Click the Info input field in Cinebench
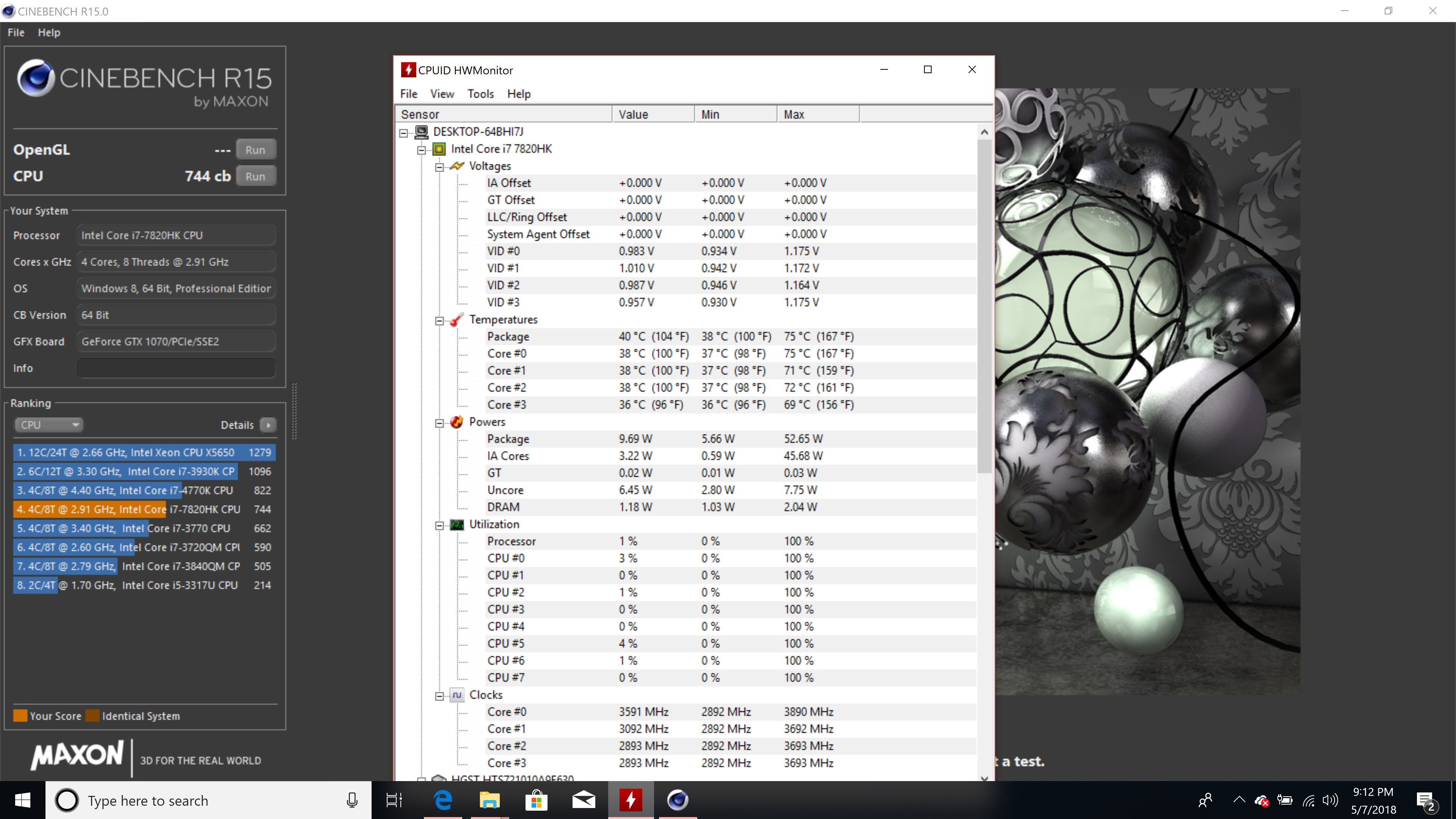1456x819 pixels. 176,368
